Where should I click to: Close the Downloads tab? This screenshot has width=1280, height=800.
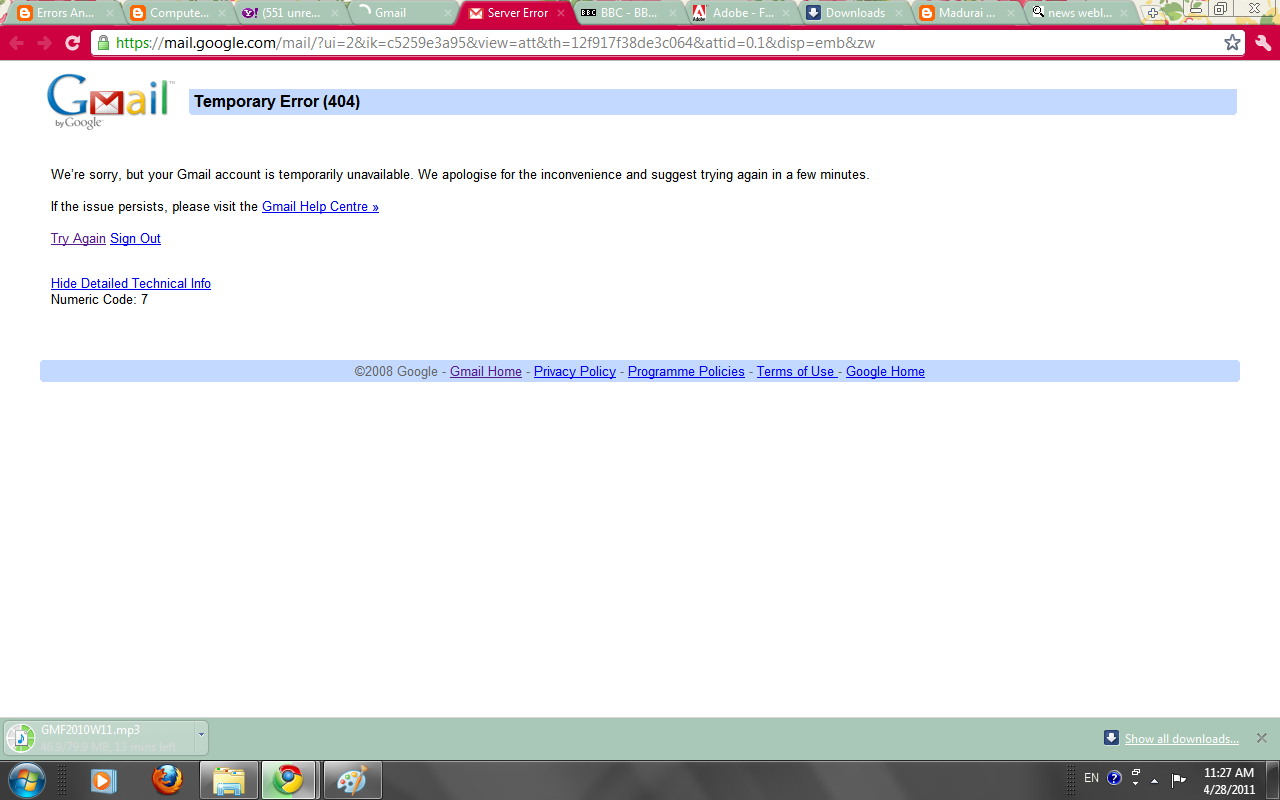pos(899,13)
